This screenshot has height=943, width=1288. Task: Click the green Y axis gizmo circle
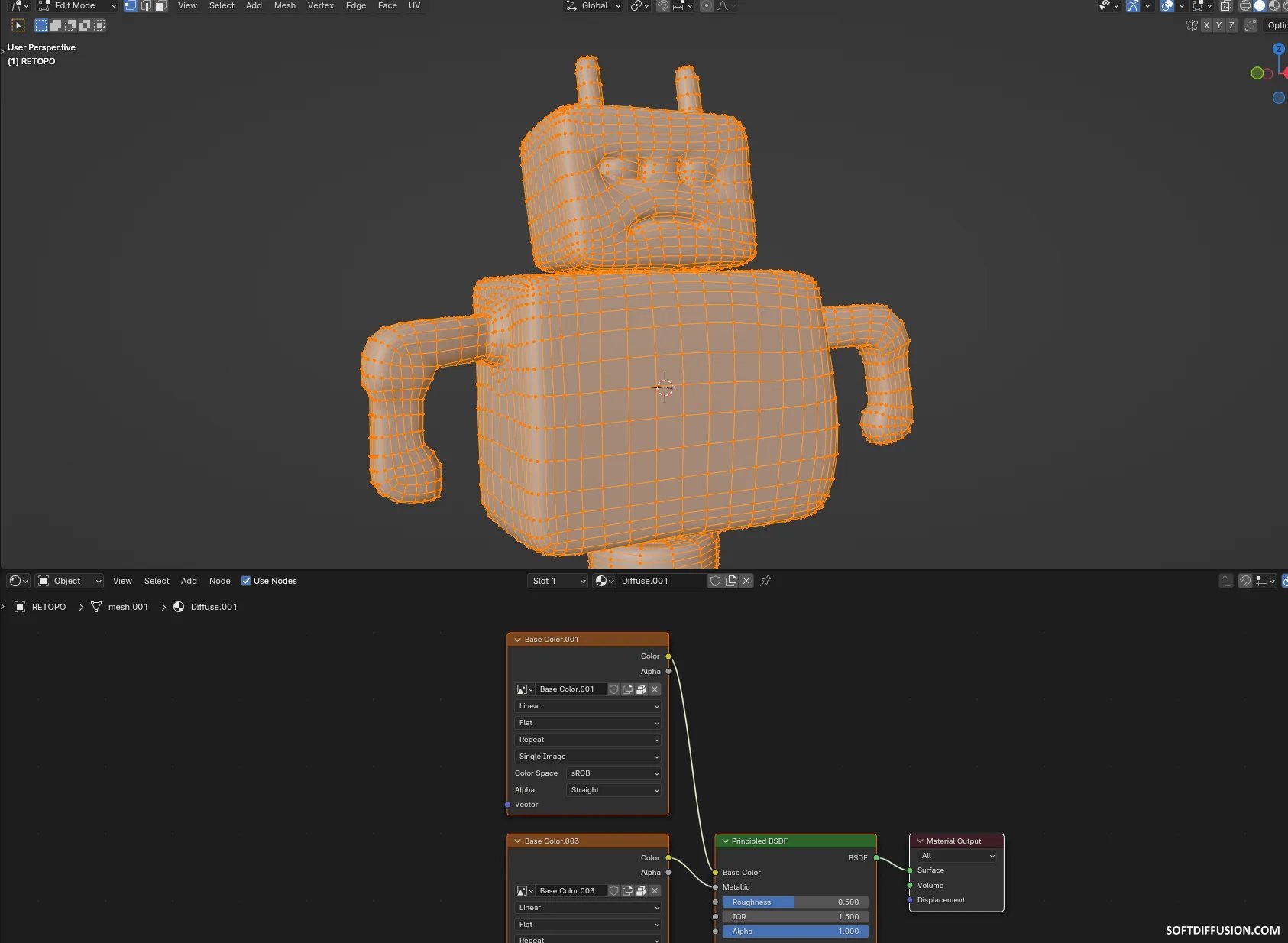click(1257, 73)
